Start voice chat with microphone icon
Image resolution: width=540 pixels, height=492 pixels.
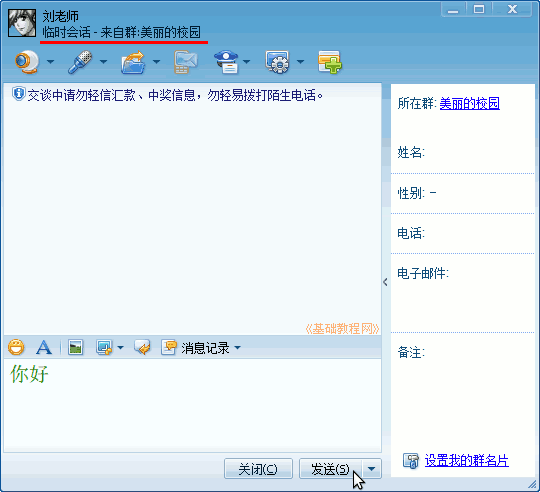click(80, 62)
